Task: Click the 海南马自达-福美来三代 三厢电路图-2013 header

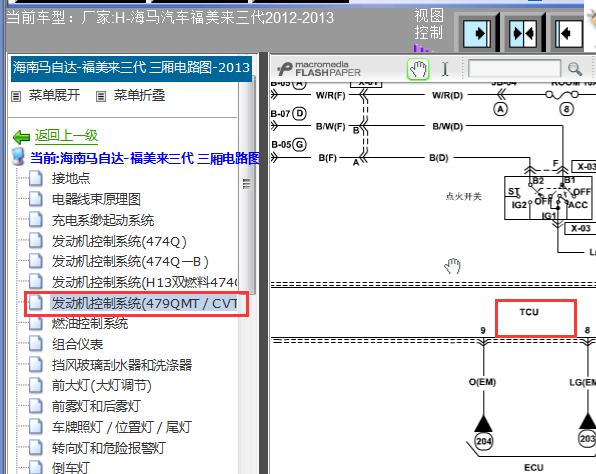Action: click(131, 68)
